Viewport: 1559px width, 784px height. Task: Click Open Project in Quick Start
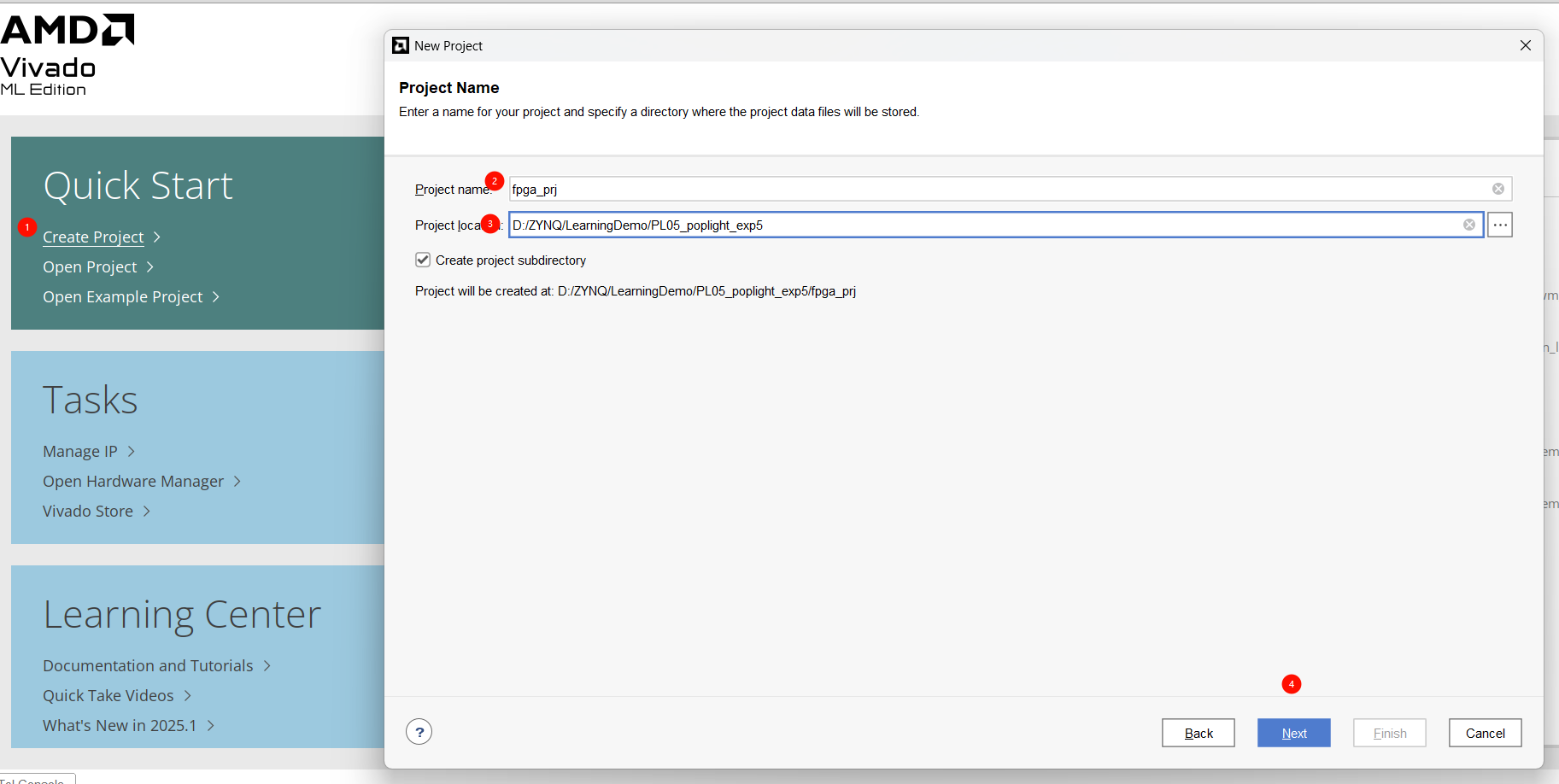(90, 266)
